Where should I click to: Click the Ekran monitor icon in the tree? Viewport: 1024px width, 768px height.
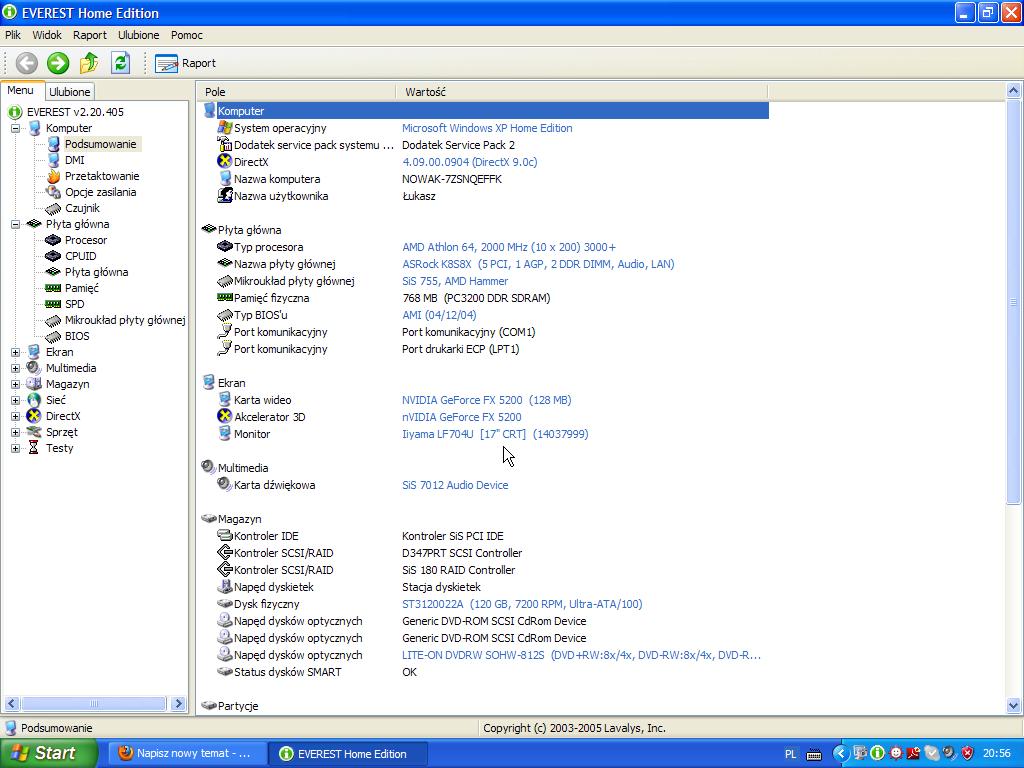[34, 352]
